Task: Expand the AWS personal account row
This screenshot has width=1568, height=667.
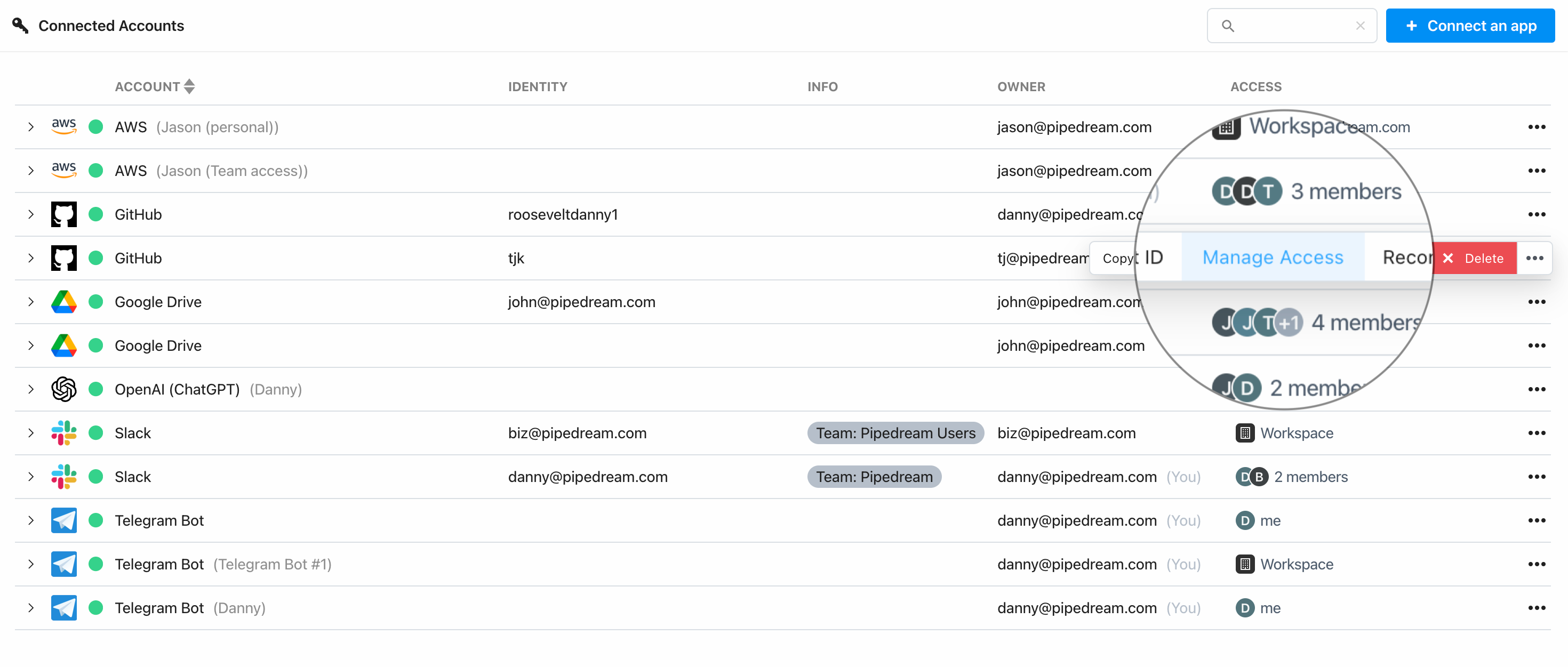Action: pyautogui.click(x=30, y=127)
